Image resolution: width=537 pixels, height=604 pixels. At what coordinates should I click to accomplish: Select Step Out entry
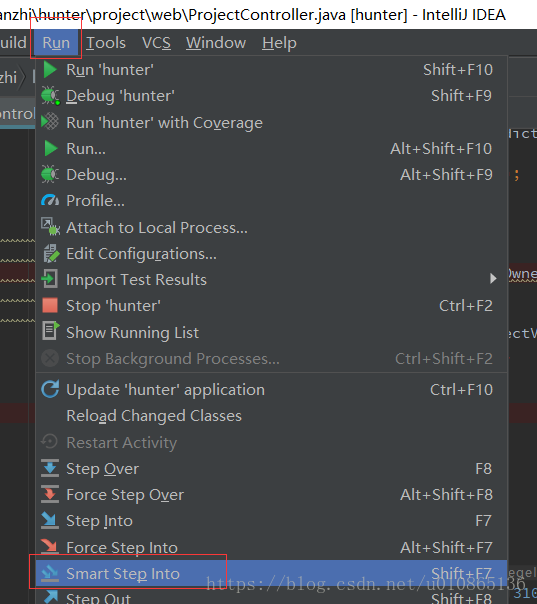[271, 596]
